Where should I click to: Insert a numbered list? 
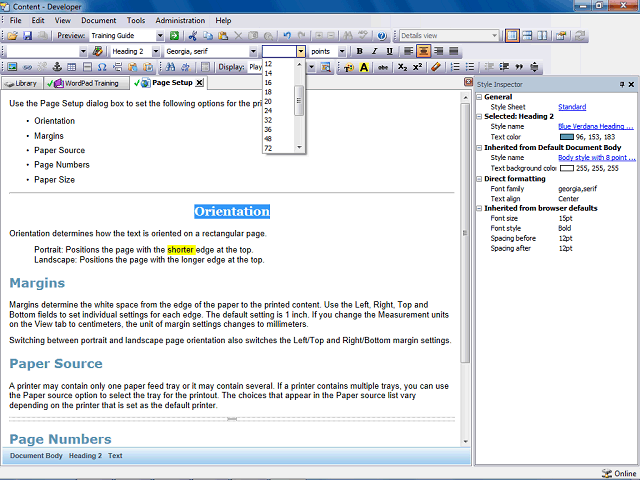[x=455, y=67]
